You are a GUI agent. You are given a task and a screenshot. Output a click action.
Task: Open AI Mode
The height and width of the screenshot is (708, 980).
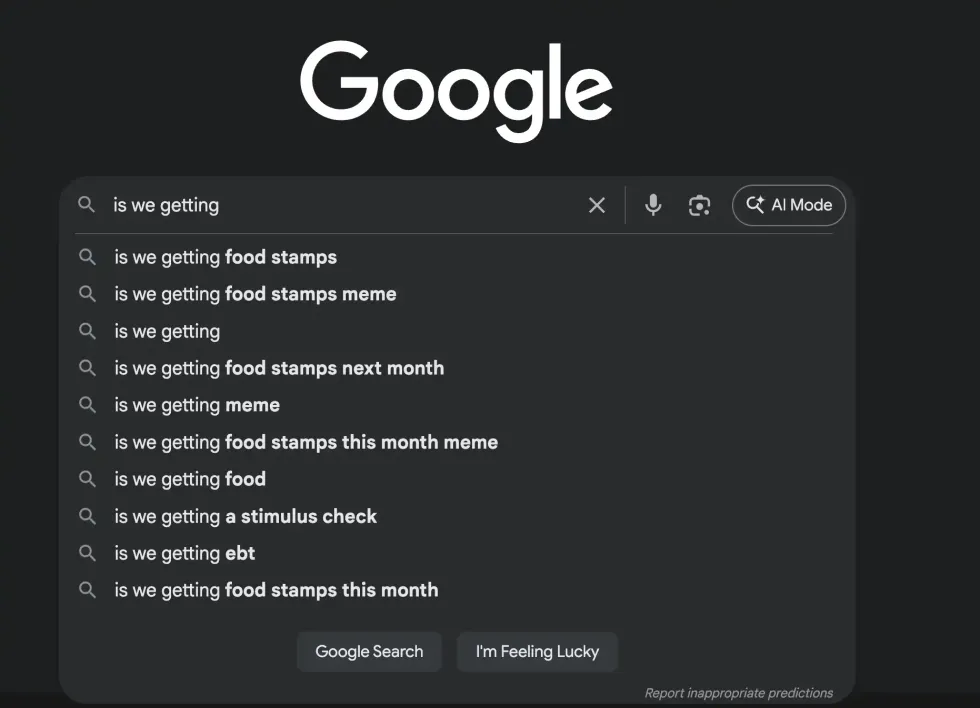click(789, 205)
